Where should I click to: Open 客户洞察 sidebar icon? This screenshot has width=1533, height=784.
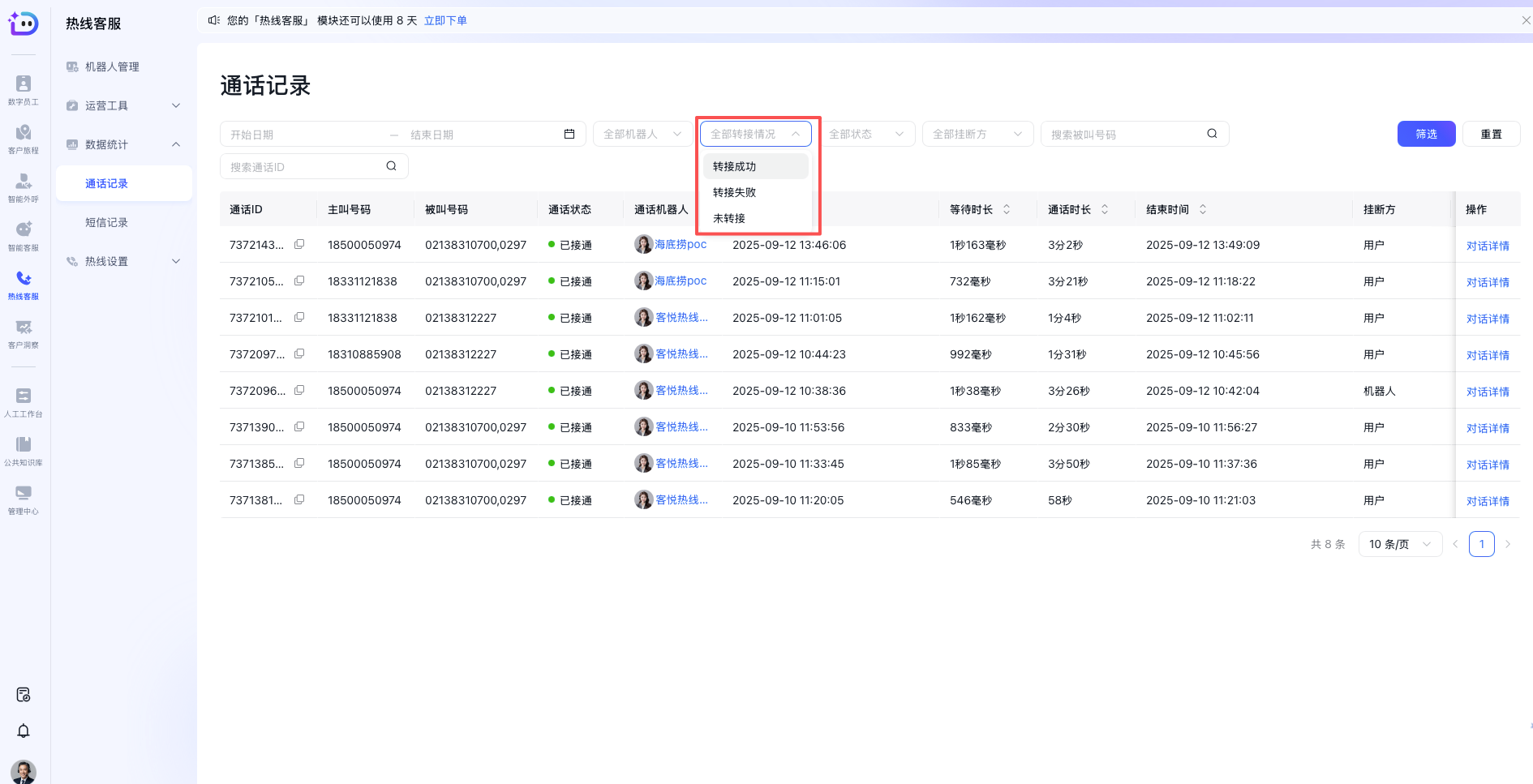pyautogui.click(x=24, y=332)
